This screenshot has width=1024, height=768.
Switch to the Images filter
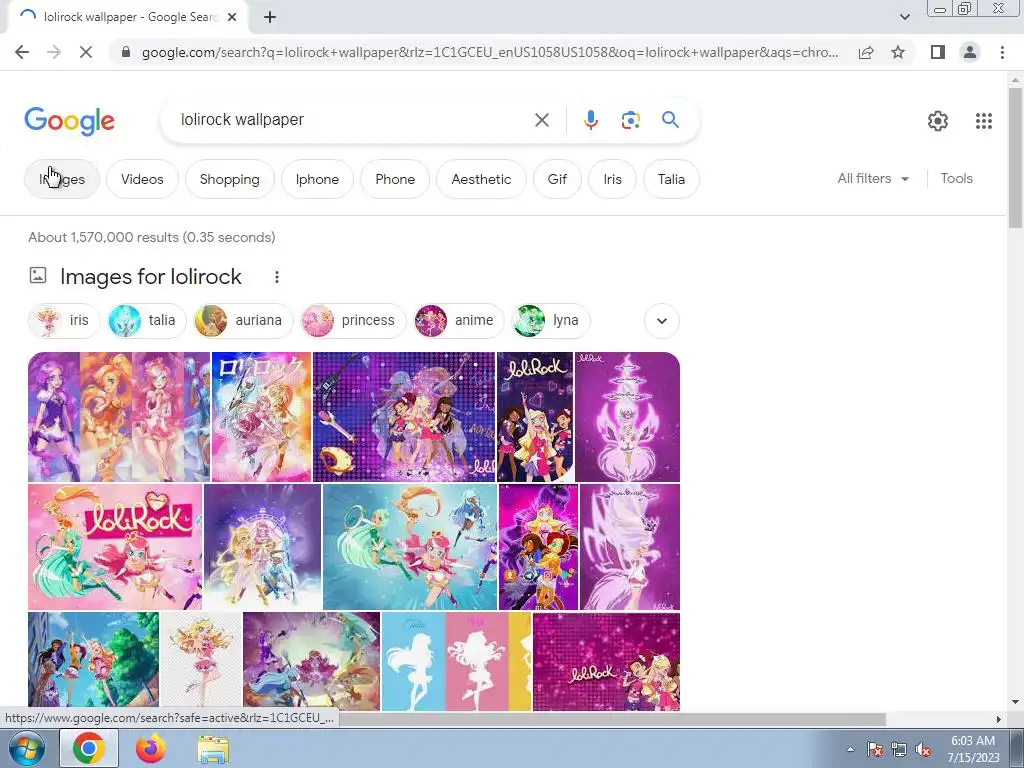[62, 179]
